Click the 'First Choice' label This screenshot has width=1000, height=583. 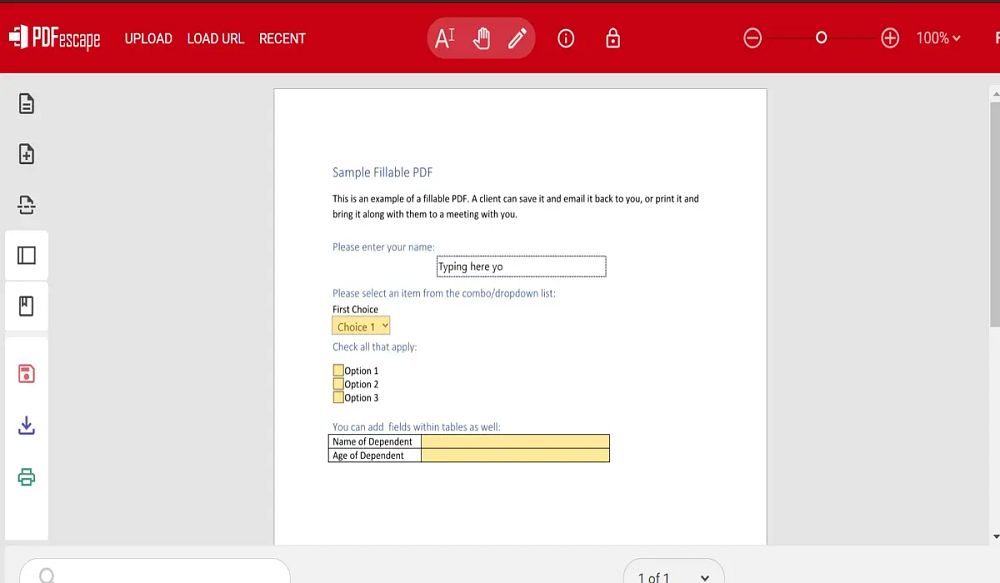[355, 309]
